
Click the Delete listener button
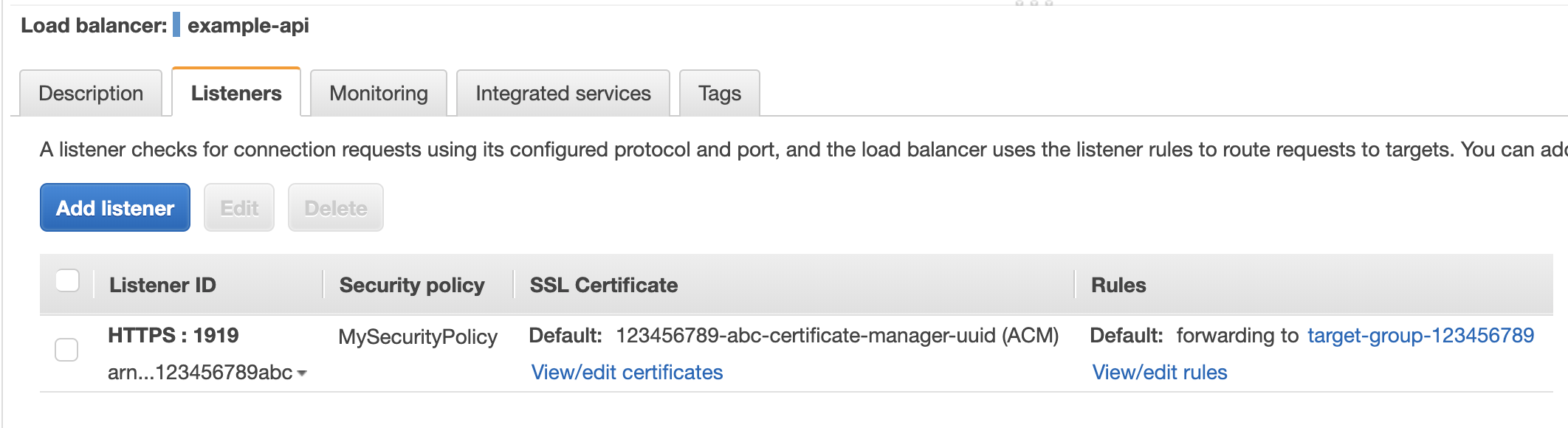tap(336, 207)
